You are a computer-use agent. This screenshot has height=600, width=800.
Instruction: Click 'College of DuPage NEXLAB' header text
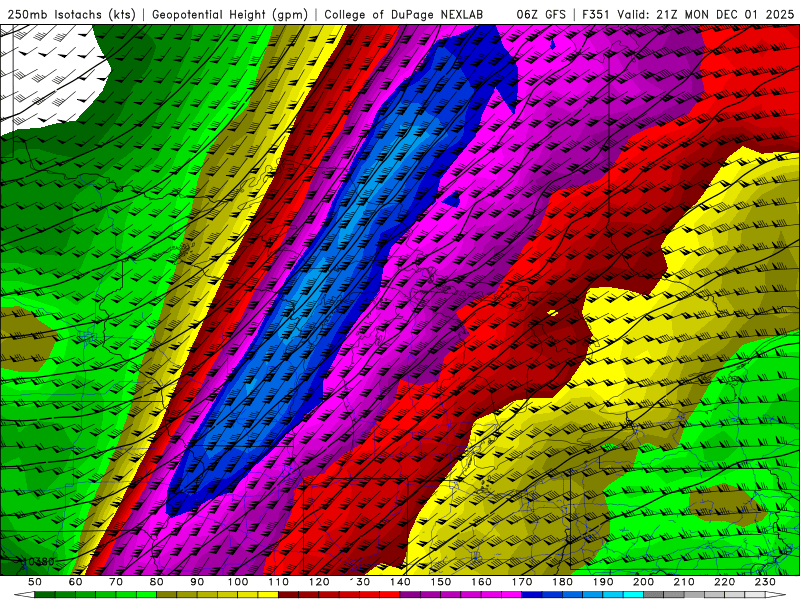[404, 15]
